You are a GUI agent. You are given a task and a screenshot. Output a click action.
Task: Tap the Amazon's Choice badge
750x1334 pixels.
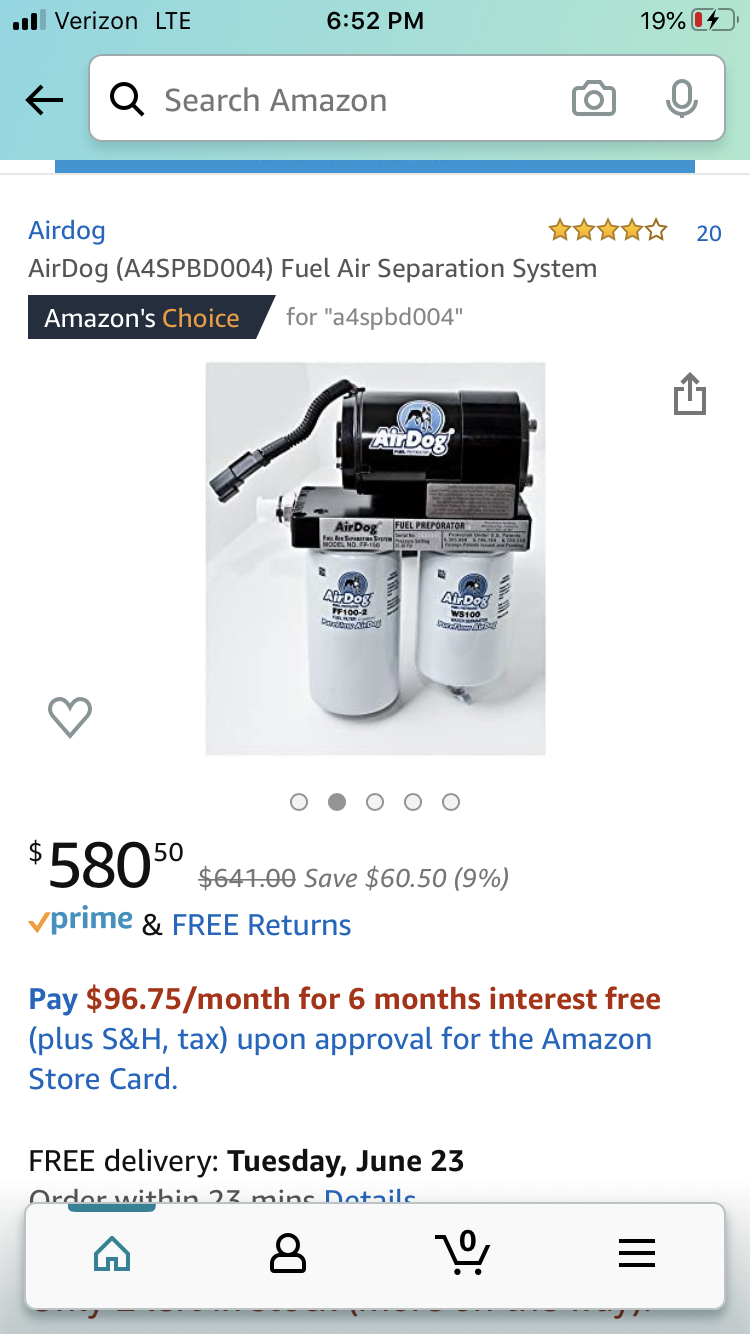tap(150, 318)
